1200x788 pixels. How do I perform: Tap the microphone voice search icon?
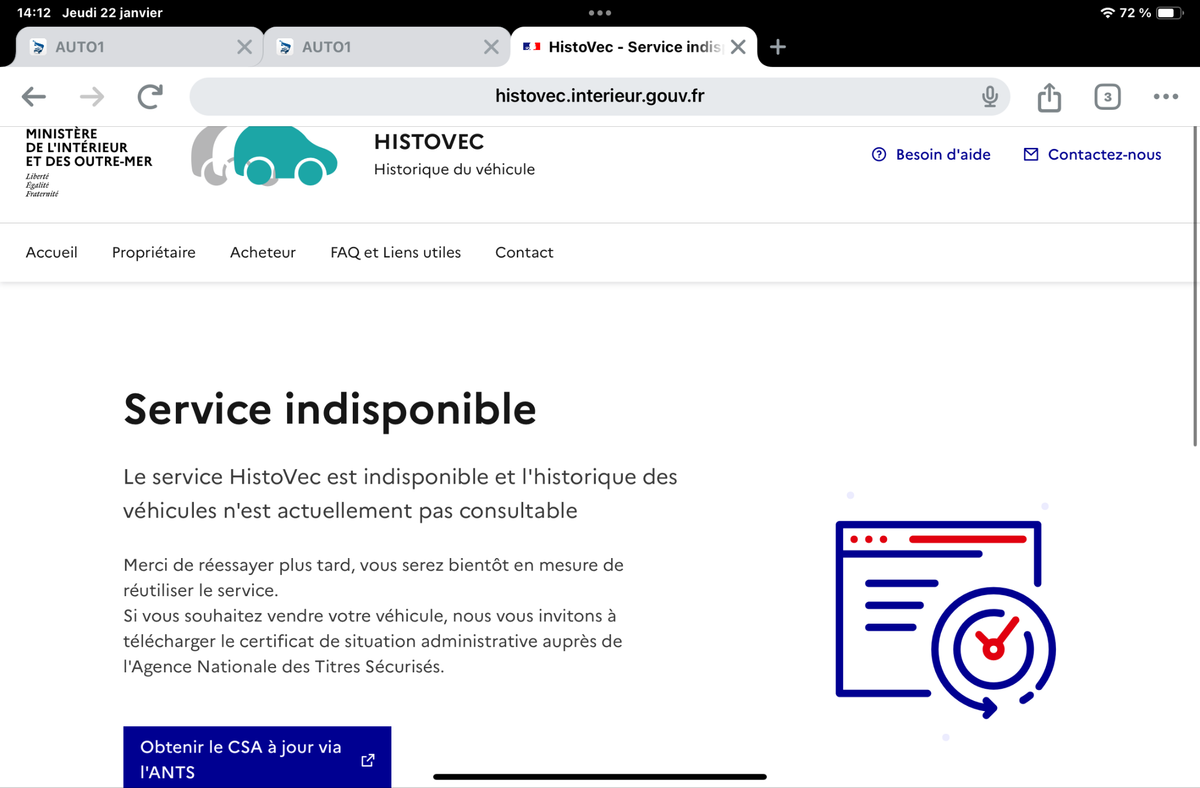(x=989, y=97)
